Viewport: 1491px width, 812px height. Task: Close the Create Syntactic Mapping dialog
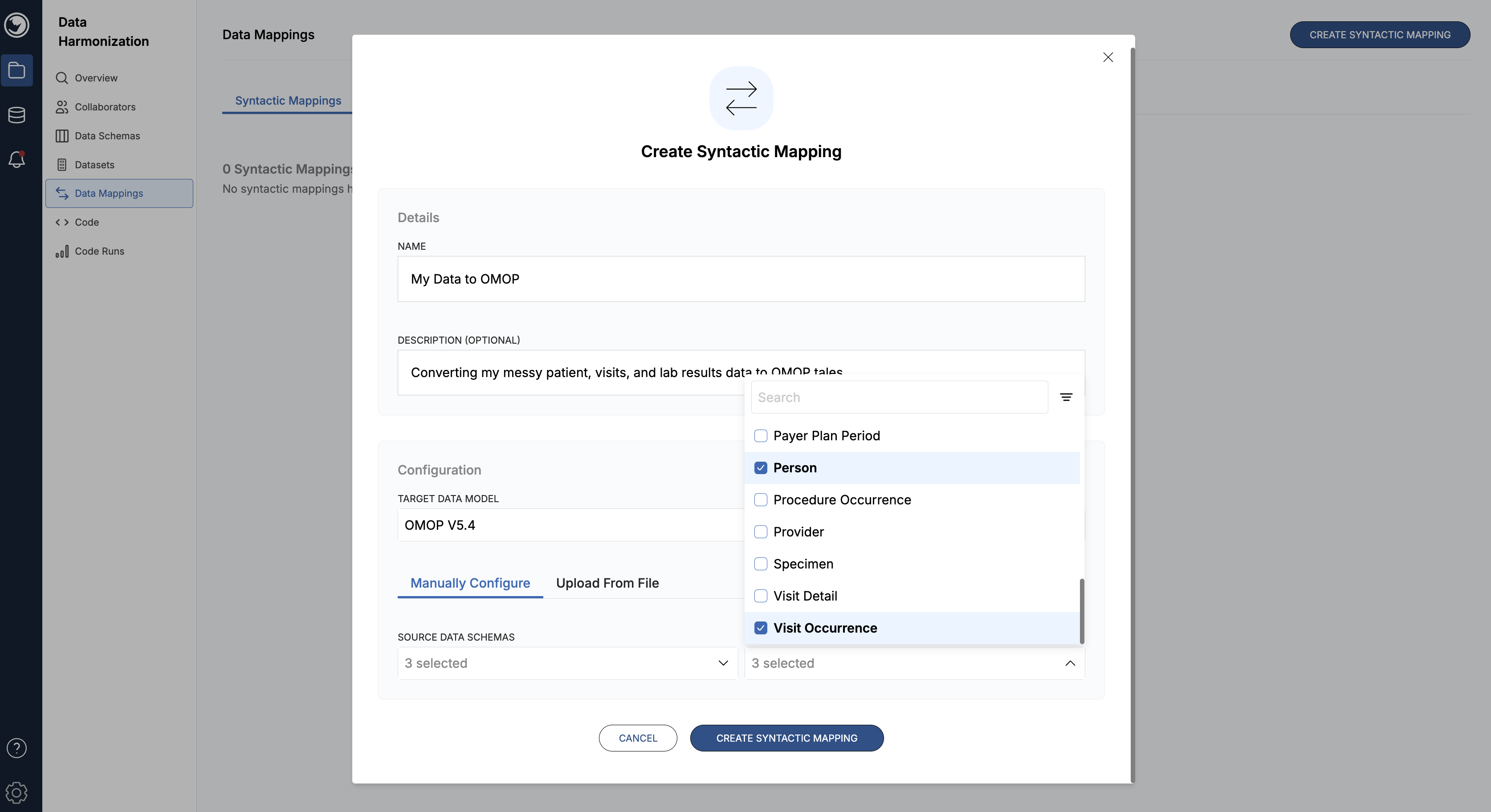point(1108,57)
